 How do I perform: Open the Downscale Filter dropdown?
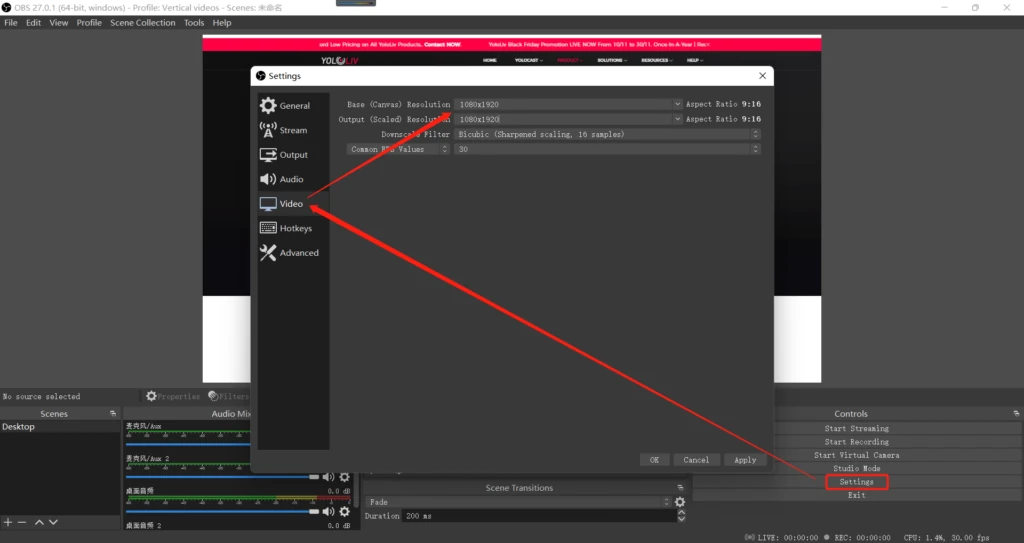click(755, 134)
